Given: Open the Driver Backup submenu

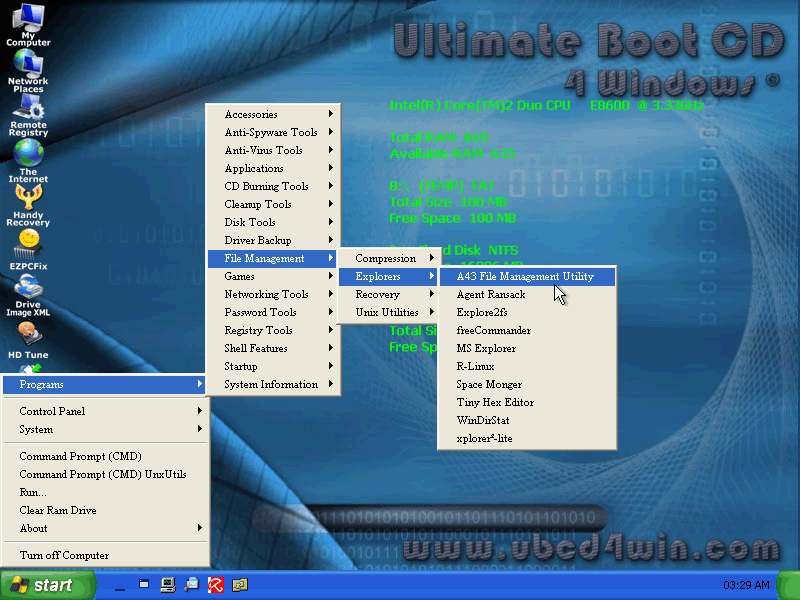Looking at the screenshot, I should (272, 240).
